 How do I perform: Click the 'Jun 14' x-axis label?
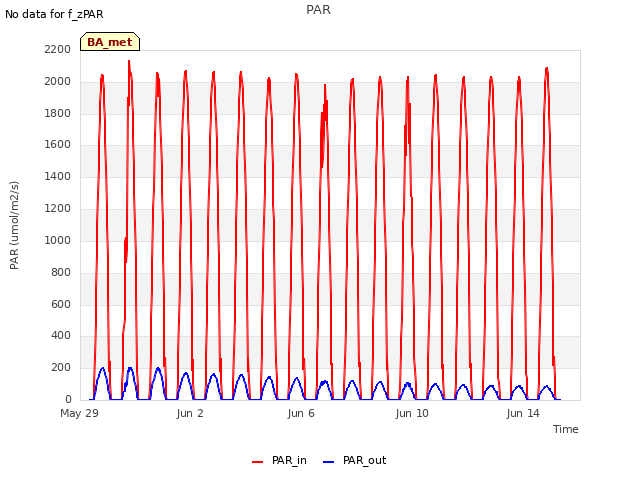click(x=523, y=413)
